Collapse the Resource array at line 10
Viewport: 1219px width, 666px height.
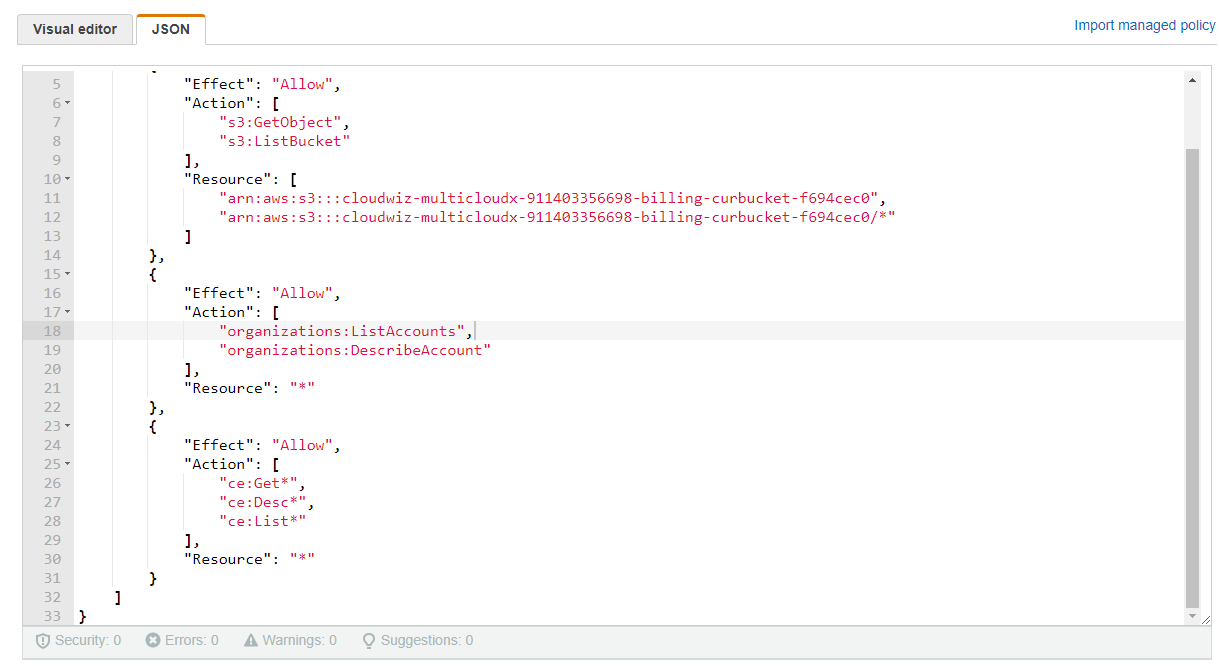[x=67, y=179]
